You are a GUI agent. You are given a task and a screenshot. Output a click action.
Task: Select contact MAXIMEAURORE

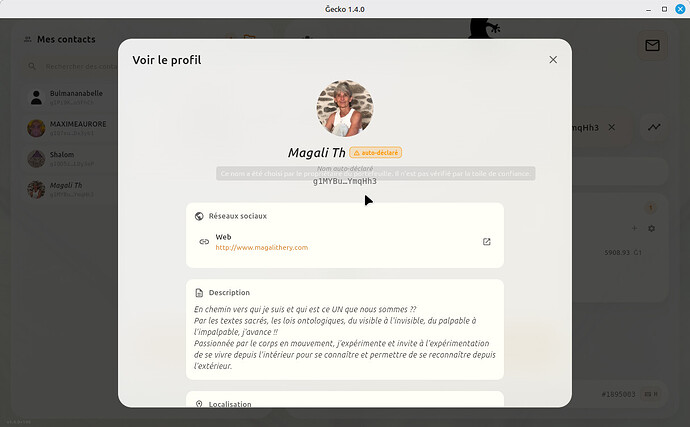tap(70, 128)
